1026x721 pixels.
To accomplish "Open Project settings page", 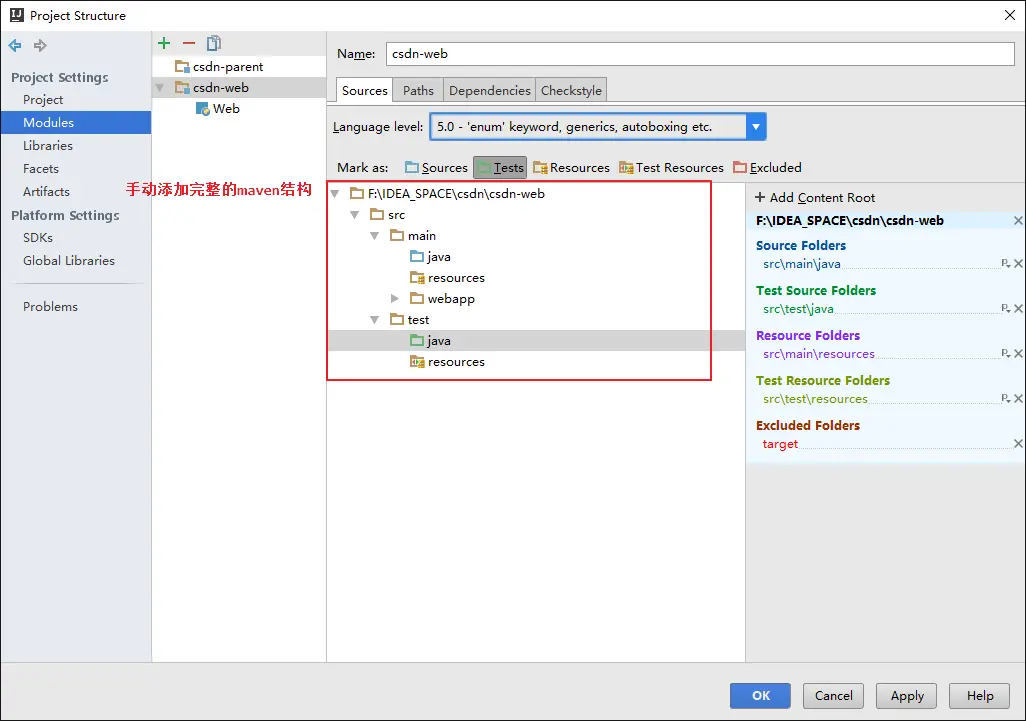I will [x=43, y=99].
